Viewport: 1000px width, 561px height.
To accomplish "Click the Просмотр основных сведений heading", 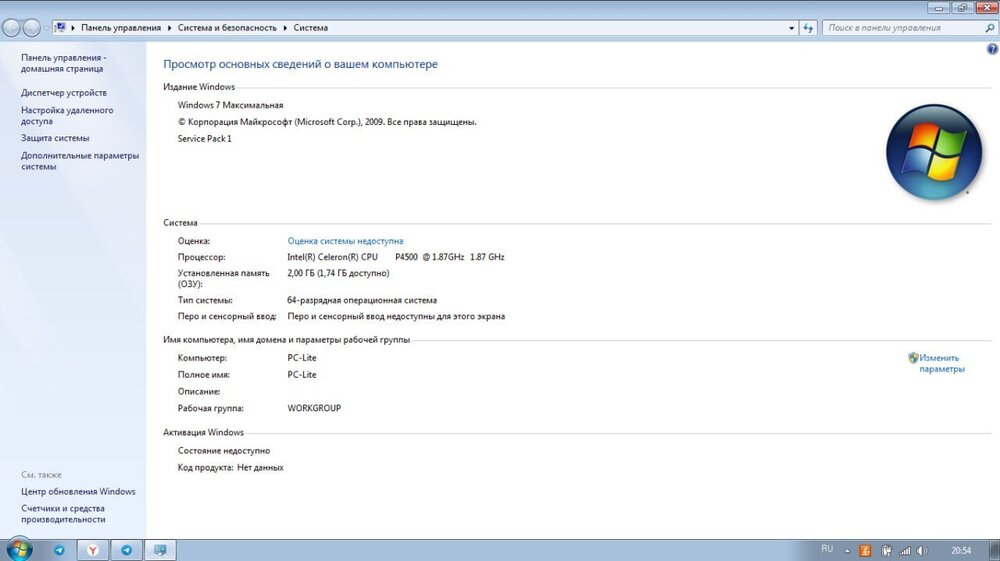I will pos(300,64).
